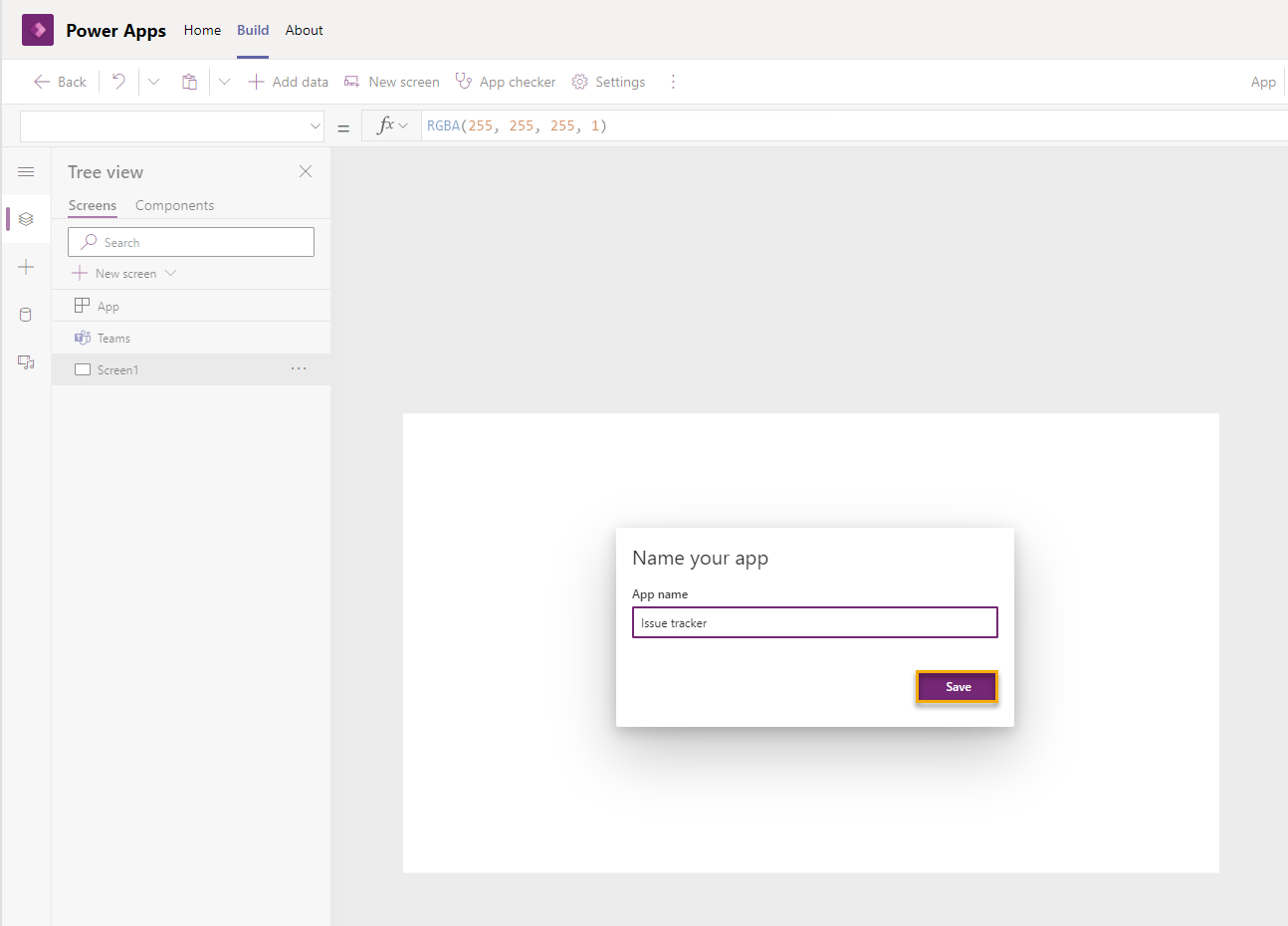Click New screen in the top toolbar
The image size is (1288, 926).
pyautogui.click(x=391, y=82)
